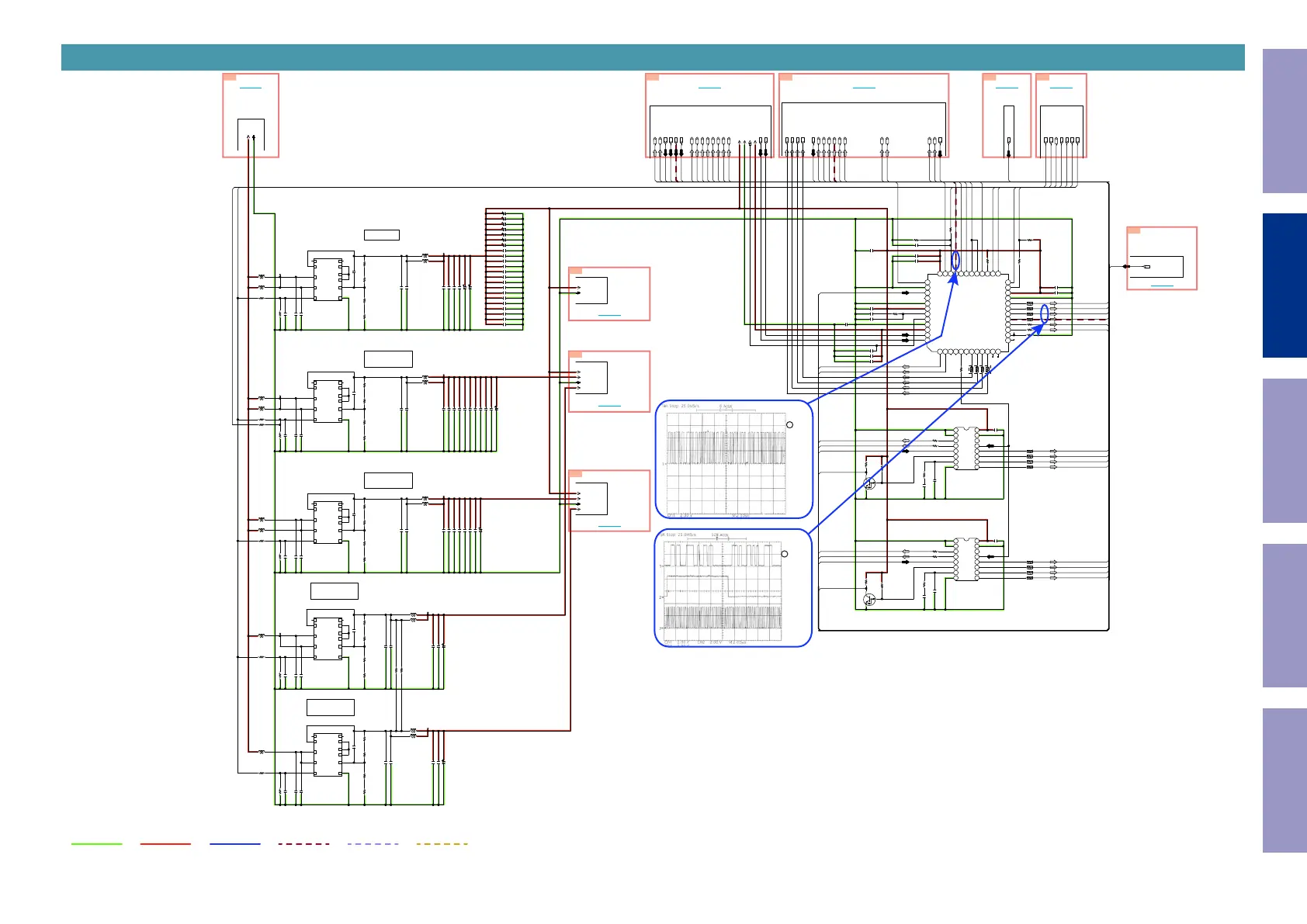Click the solid red line legend swatch

point(165,843)
